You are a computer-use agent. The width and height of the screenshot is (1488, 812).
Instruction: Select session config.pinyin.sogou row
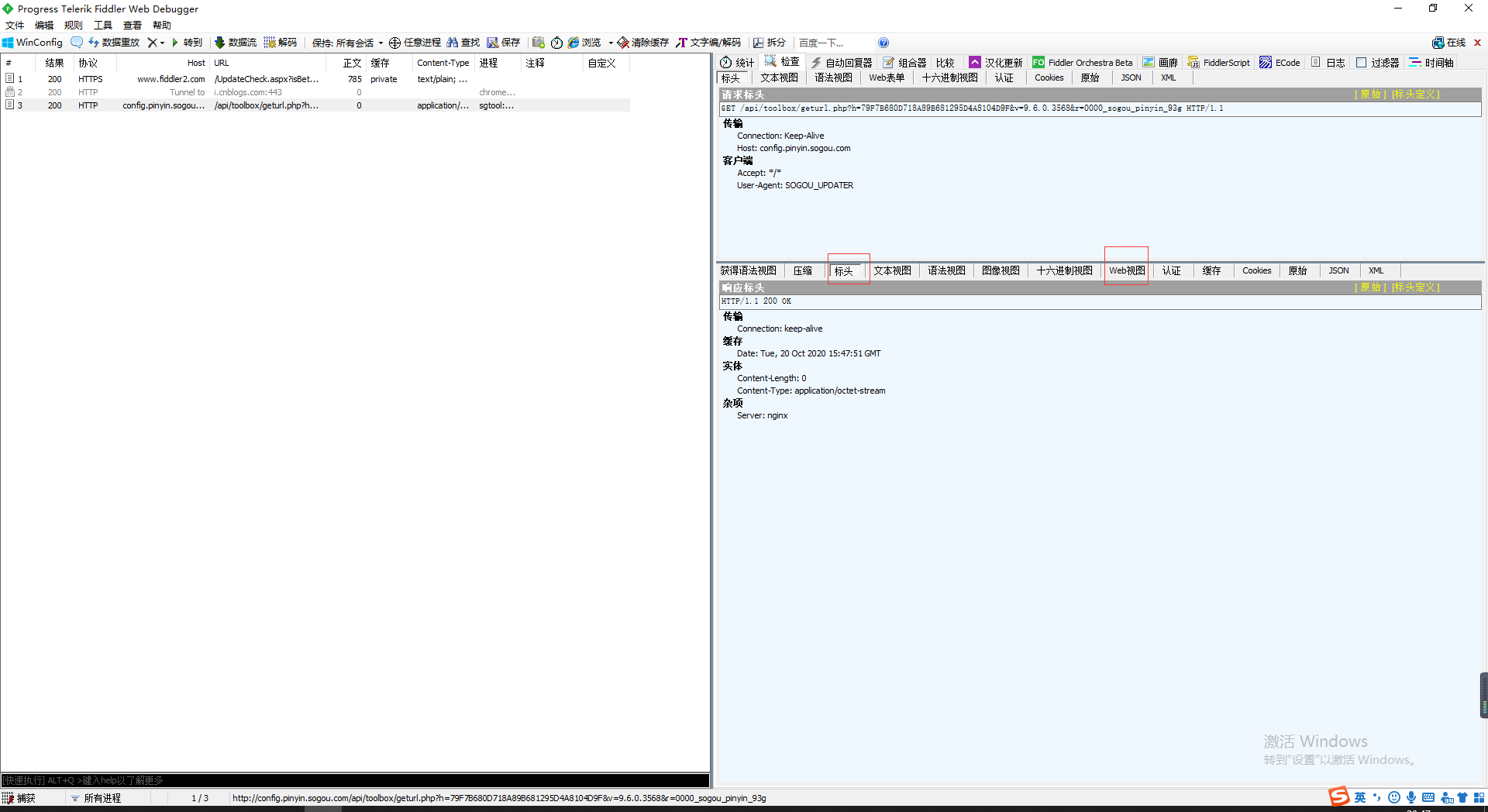click(316, 105)
